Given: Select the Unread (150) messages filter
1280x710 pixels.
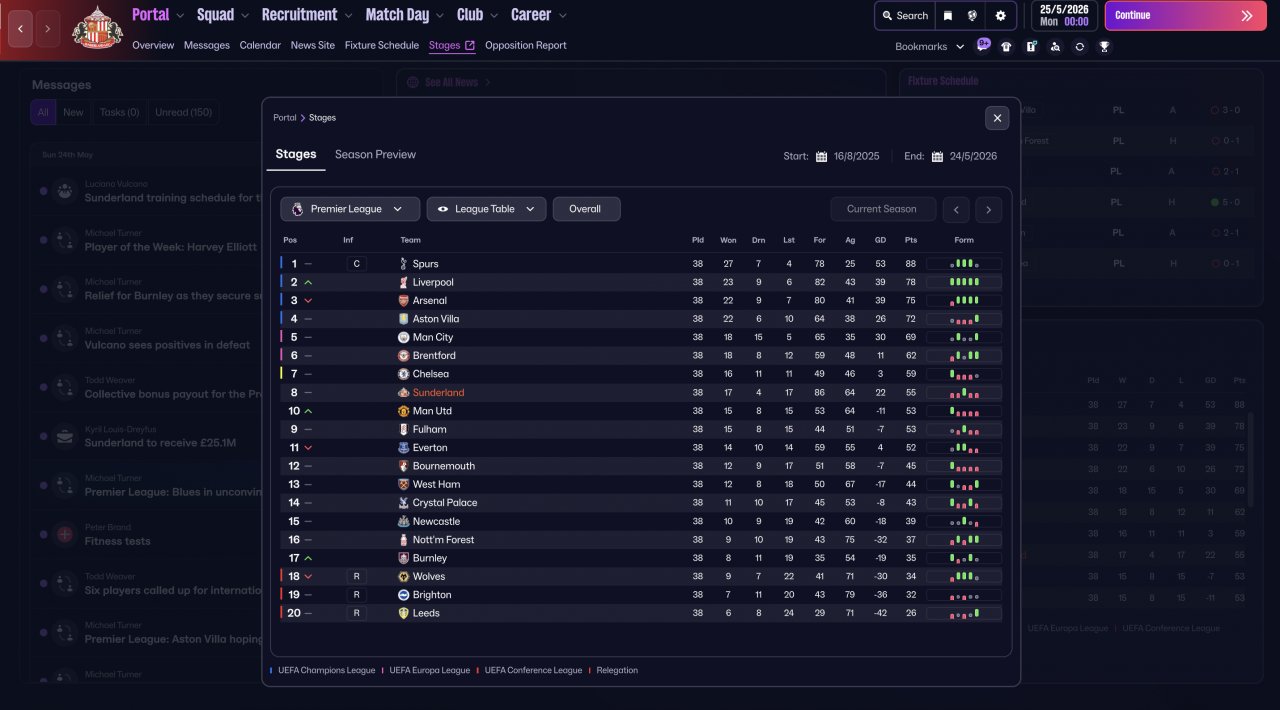Looking at the screenshot, I should coord(183,112).
